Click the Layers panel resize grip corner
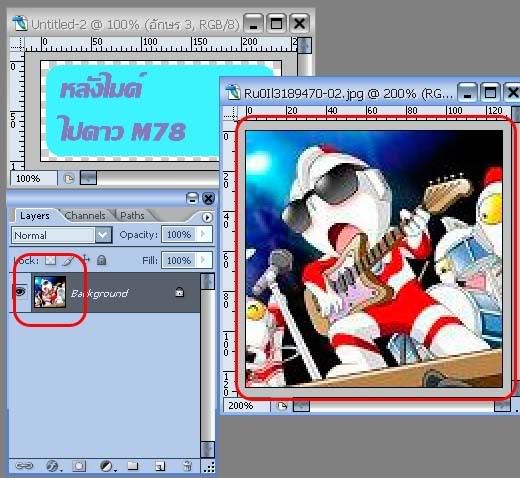 coord(209,467)
